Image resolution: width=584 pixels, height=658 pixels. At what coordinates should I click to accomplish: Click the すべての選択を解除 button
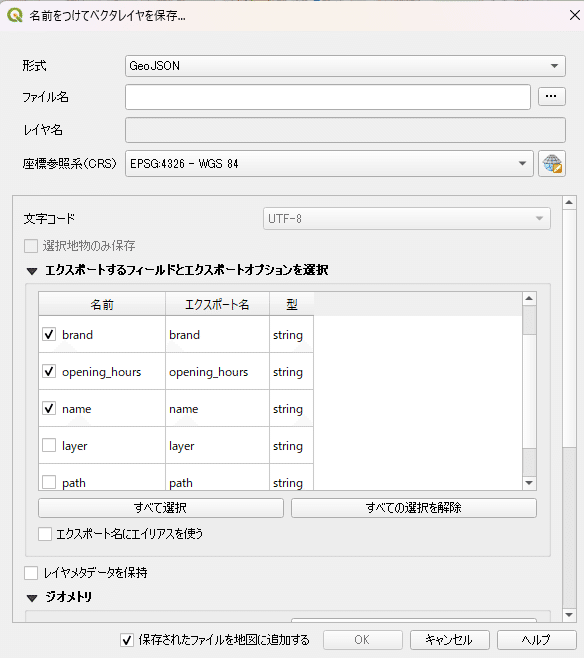414,508
